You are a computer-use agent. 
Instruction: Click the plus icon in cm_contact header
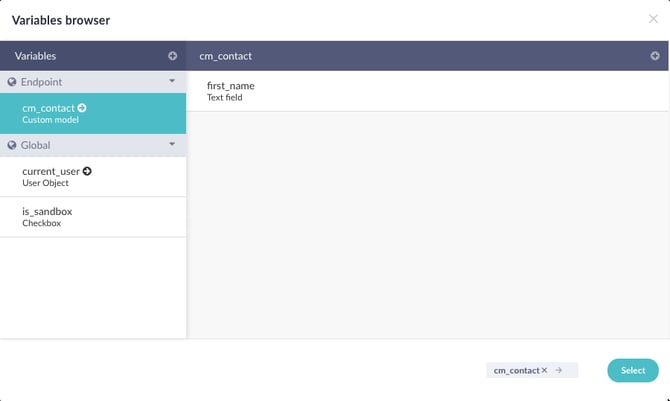point(655,56)
